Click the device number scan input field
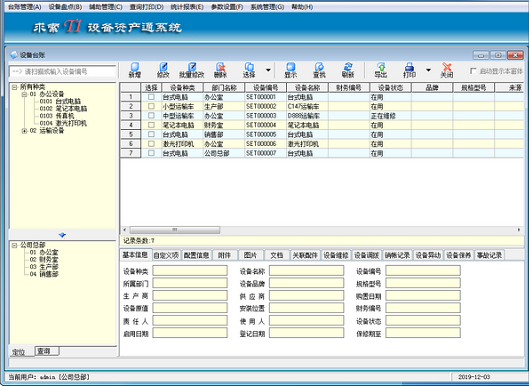 (63, 72)
